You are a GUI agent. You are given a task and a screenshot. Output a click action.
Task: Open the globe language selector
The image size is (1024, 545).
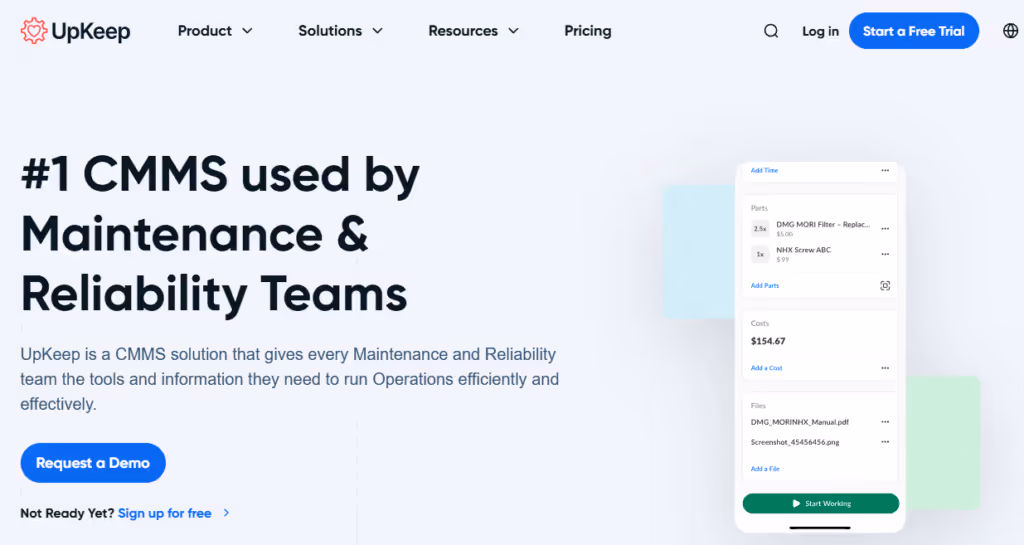click(x=1010, y=31)
